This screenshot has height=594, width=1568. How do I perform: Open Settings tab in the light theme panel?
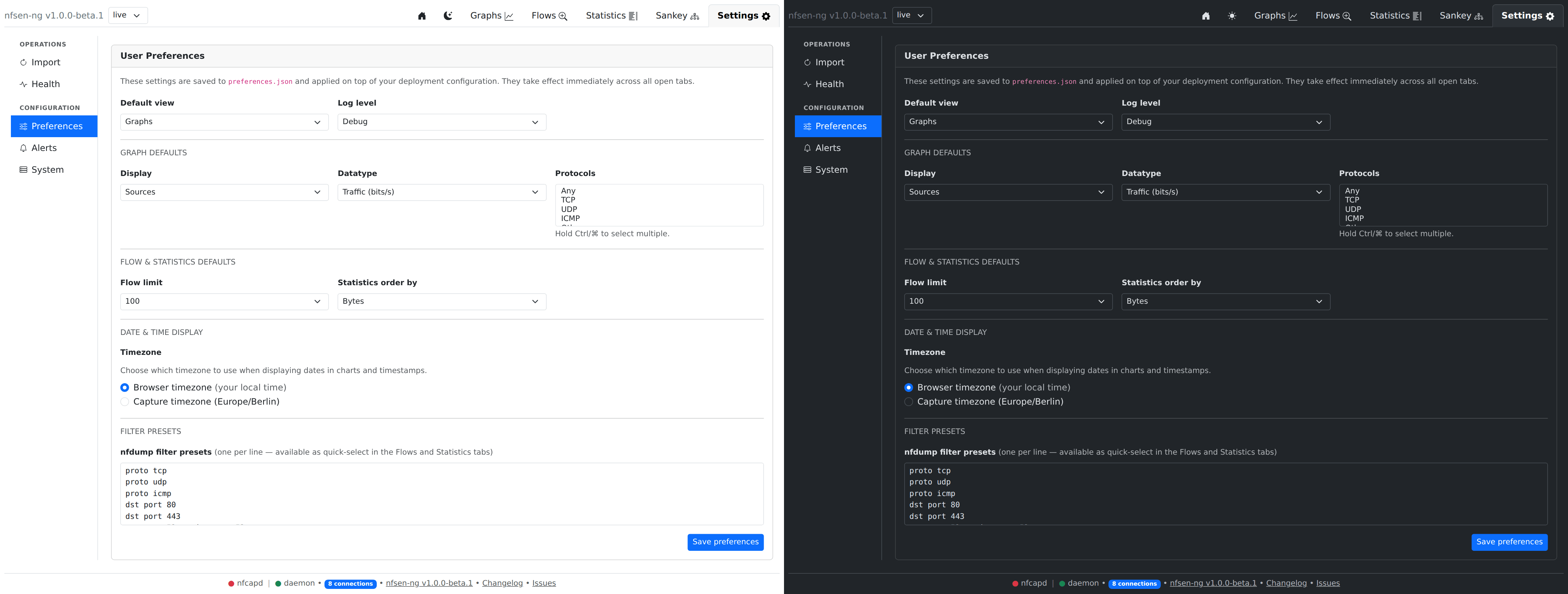[x=744, y=16]
